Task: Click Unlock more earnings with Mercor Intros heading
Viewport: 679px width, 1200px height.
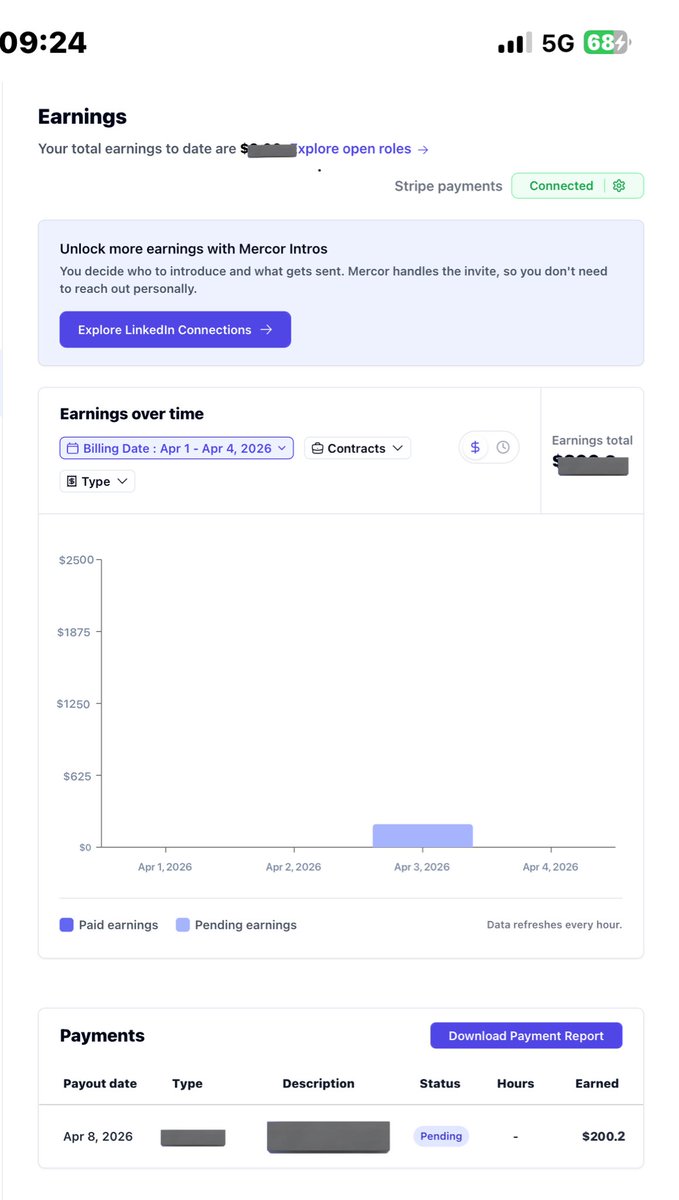Action: point(193,249)
